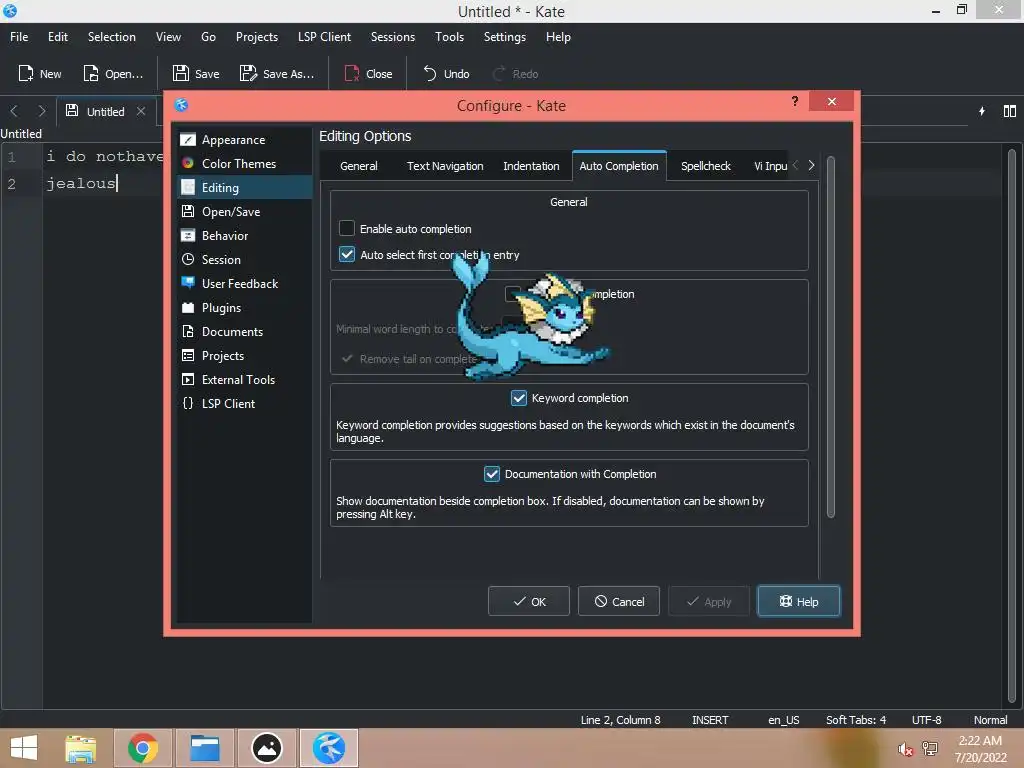Screen dimensions: 1024x768
Task: Open the External Tools settings page
Action: point(244,379)
